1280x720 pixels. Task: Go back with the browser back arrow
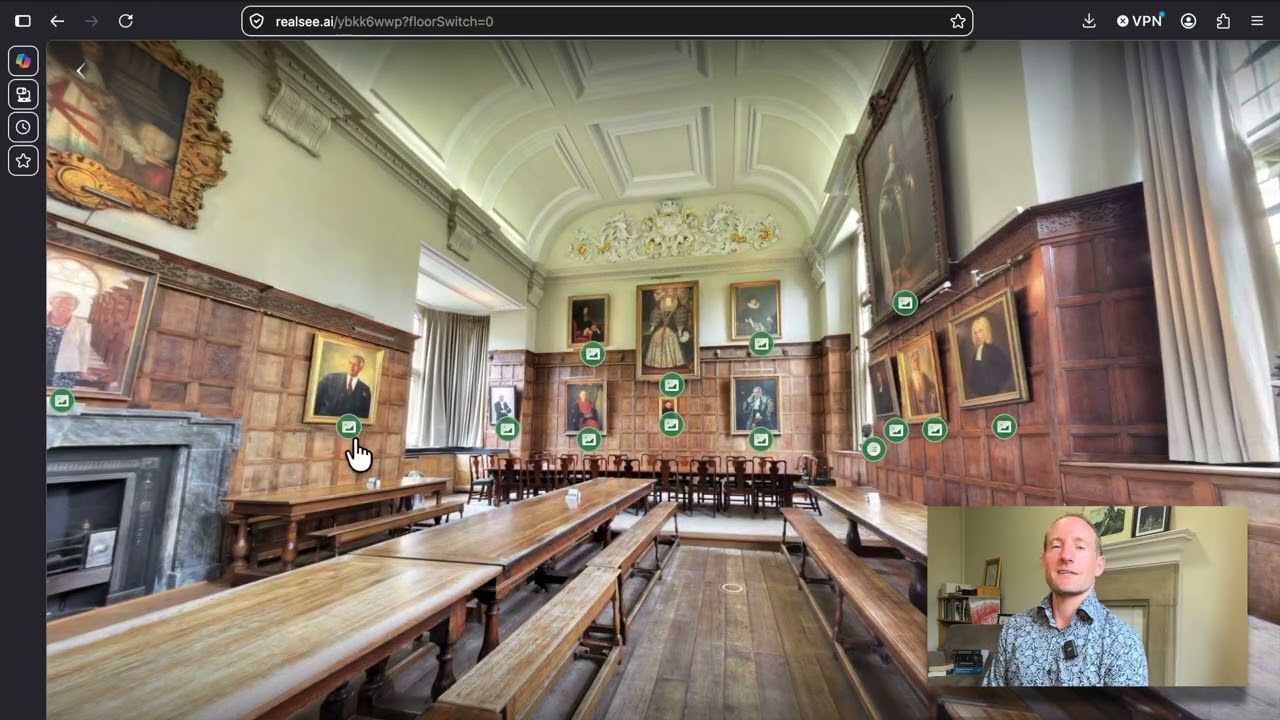57,21
